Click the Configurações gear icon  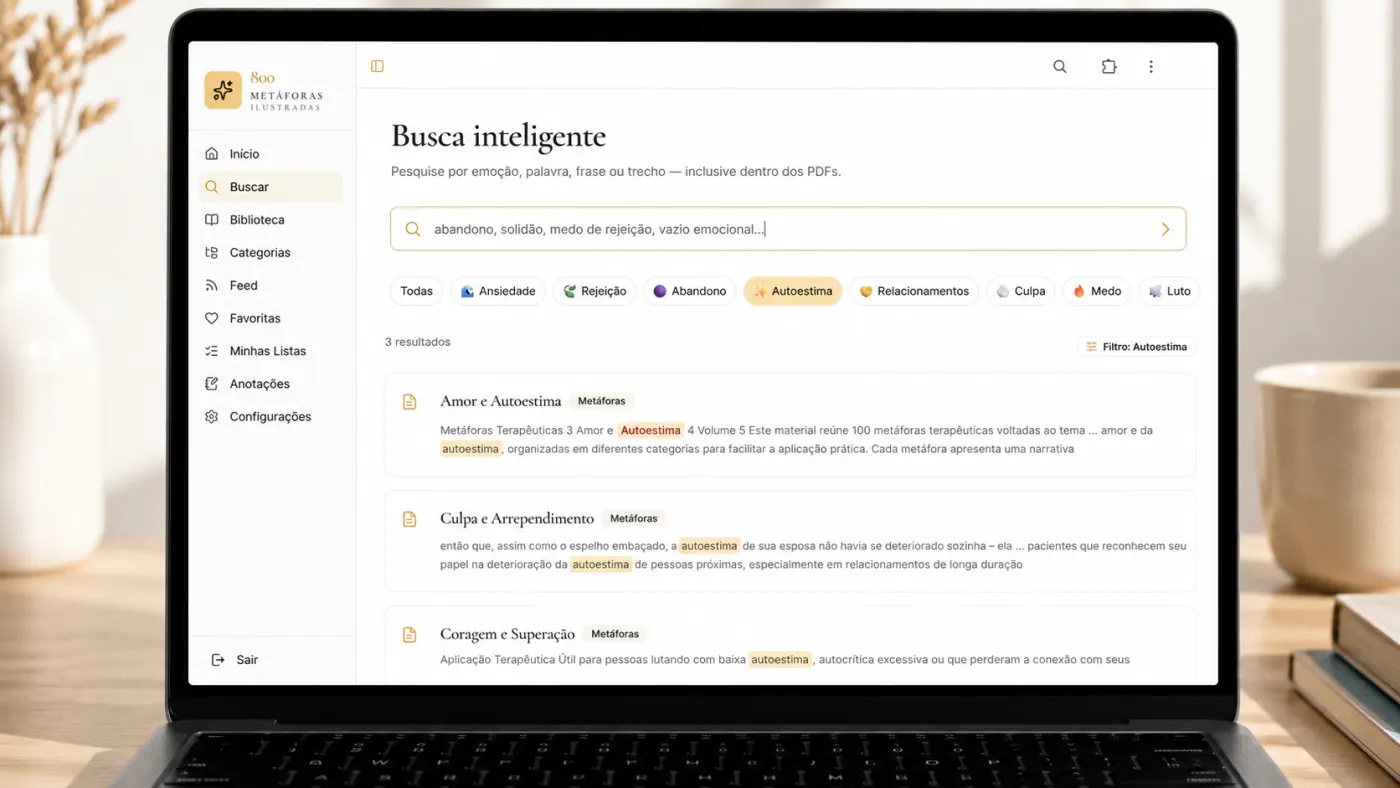pyautogui.click(x=211, y=417)
